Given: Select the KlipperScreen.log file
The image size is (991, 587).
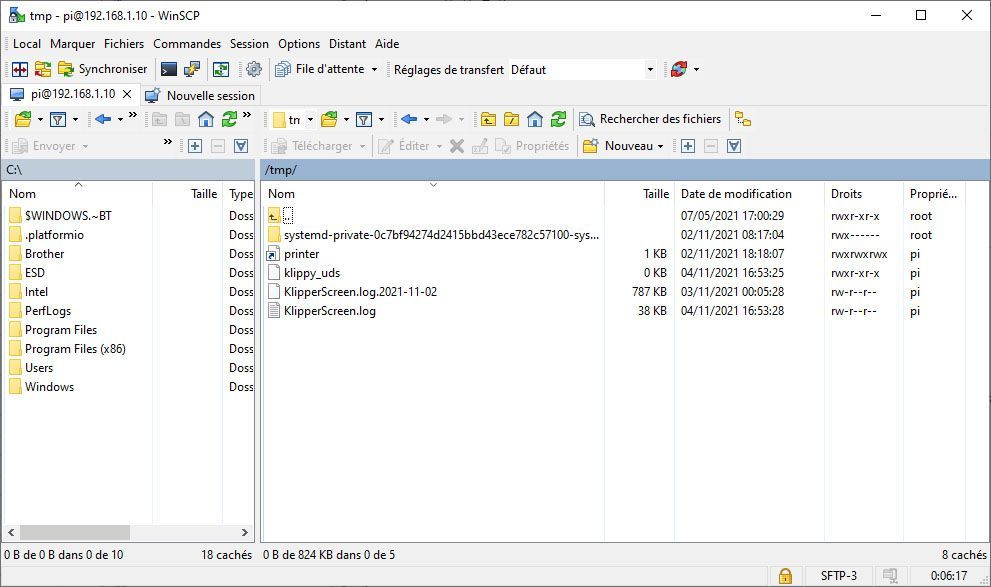Looking at the screenshot, I should (329, 311).
